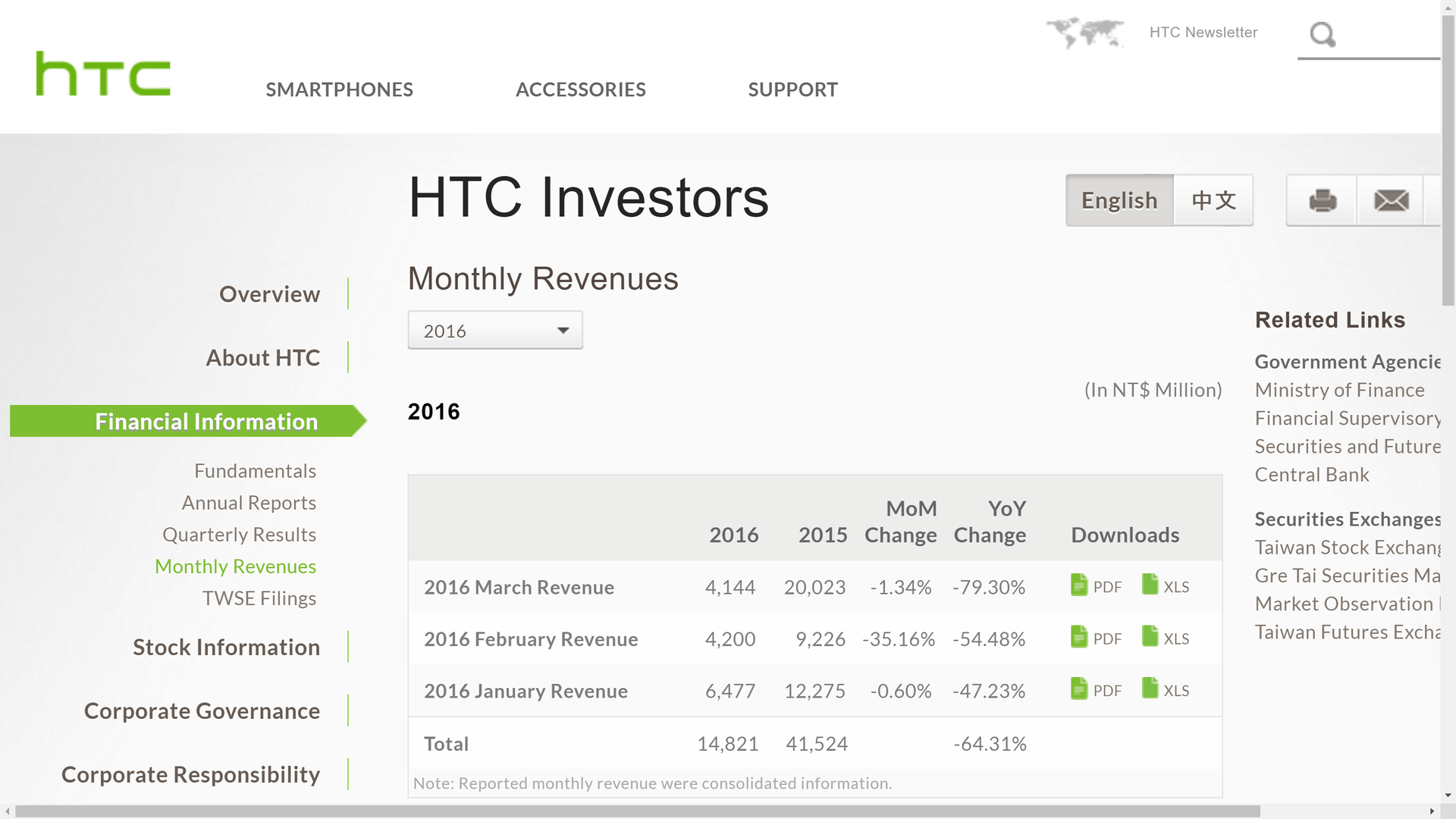
Task: Click the HTC Newsletter link
Action: (x=1203, y=33)
